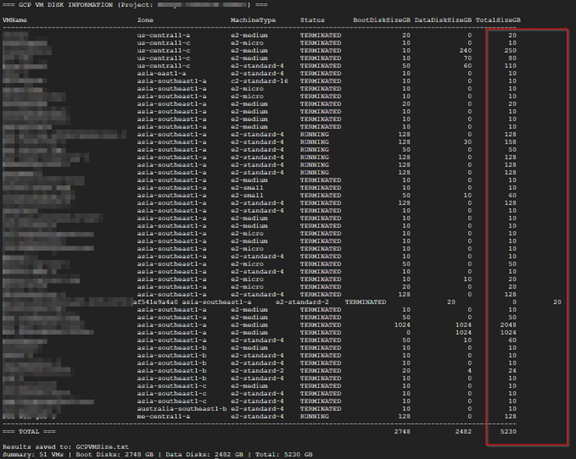
Task: Click the data disk value 4
Action: [469, 371]
